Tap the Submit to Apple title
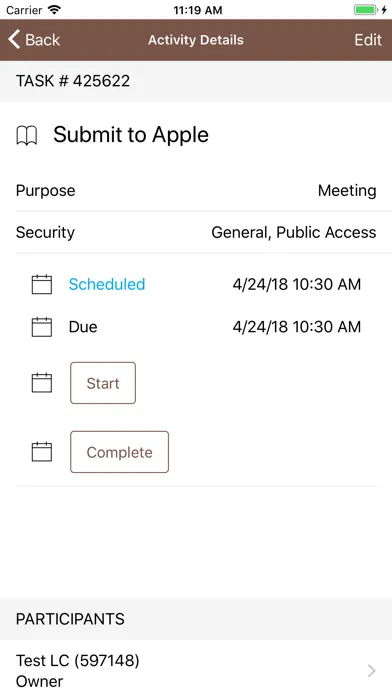 point(131,134)
